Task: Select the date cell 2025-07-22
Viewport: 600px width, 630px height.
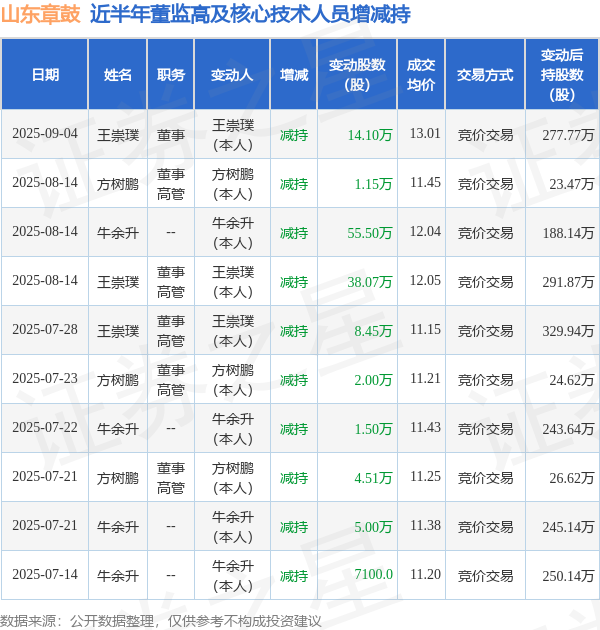Action: [45, 428]
